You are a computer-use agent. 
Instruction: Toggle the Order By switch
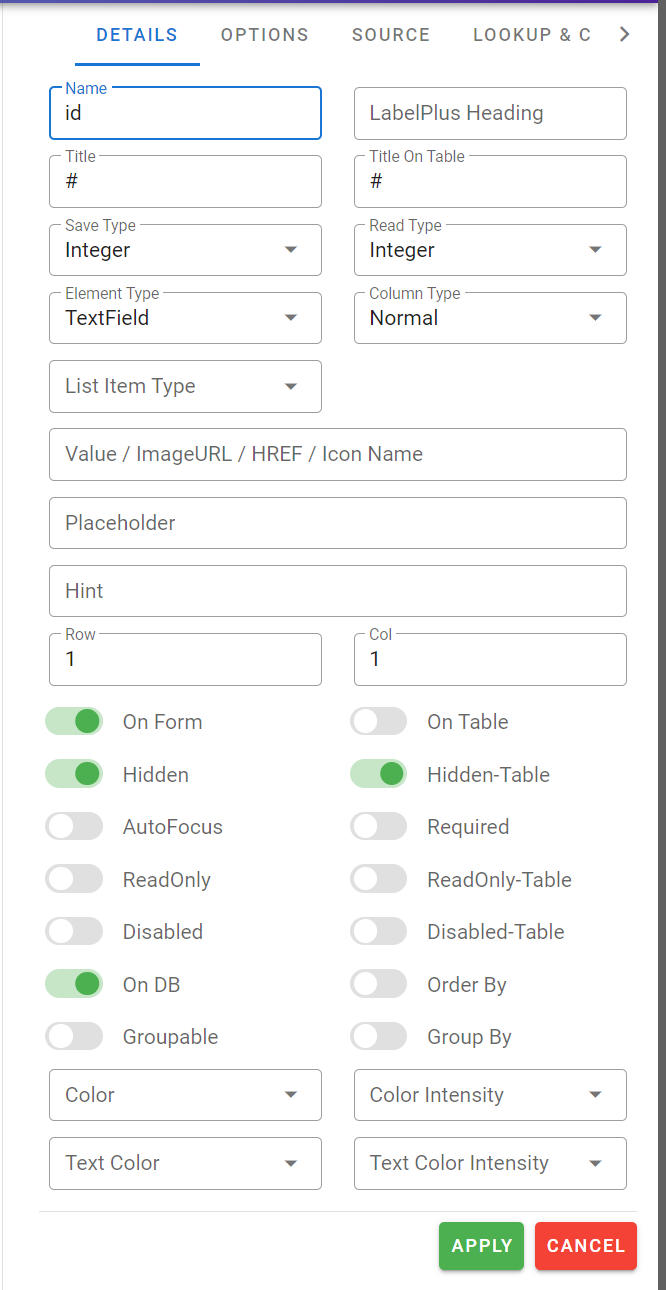coord(379,984)
